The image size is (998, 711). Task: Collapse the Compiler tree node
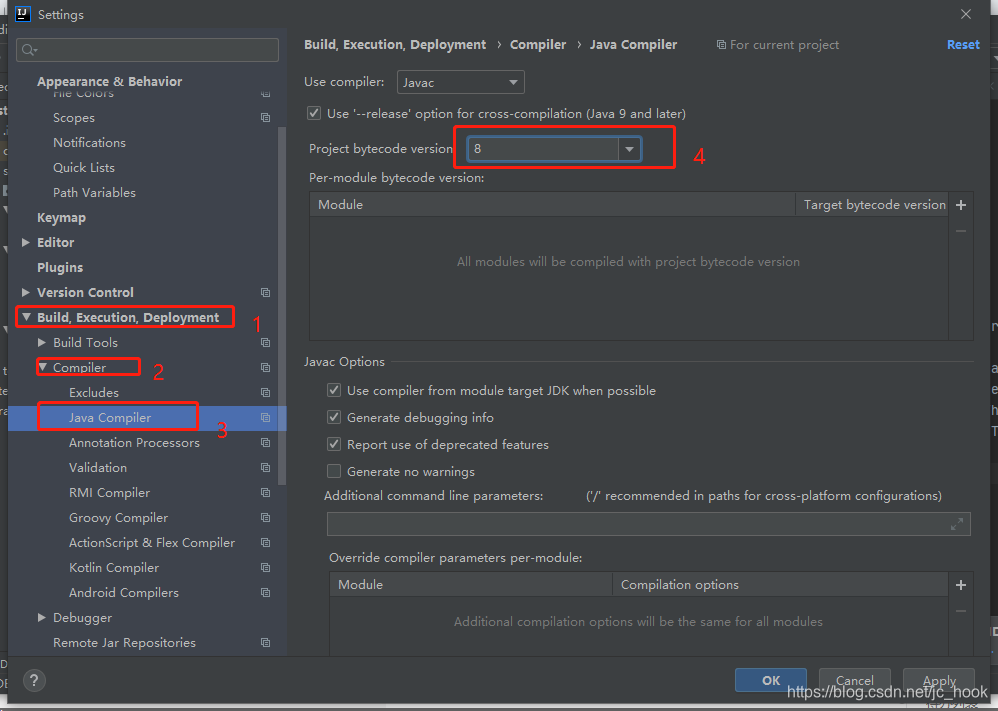pos(42,367)
